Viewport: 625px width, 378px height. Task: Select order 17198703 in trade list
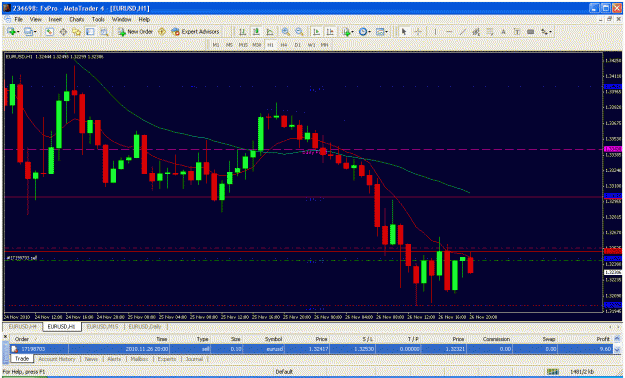(312, 349)
